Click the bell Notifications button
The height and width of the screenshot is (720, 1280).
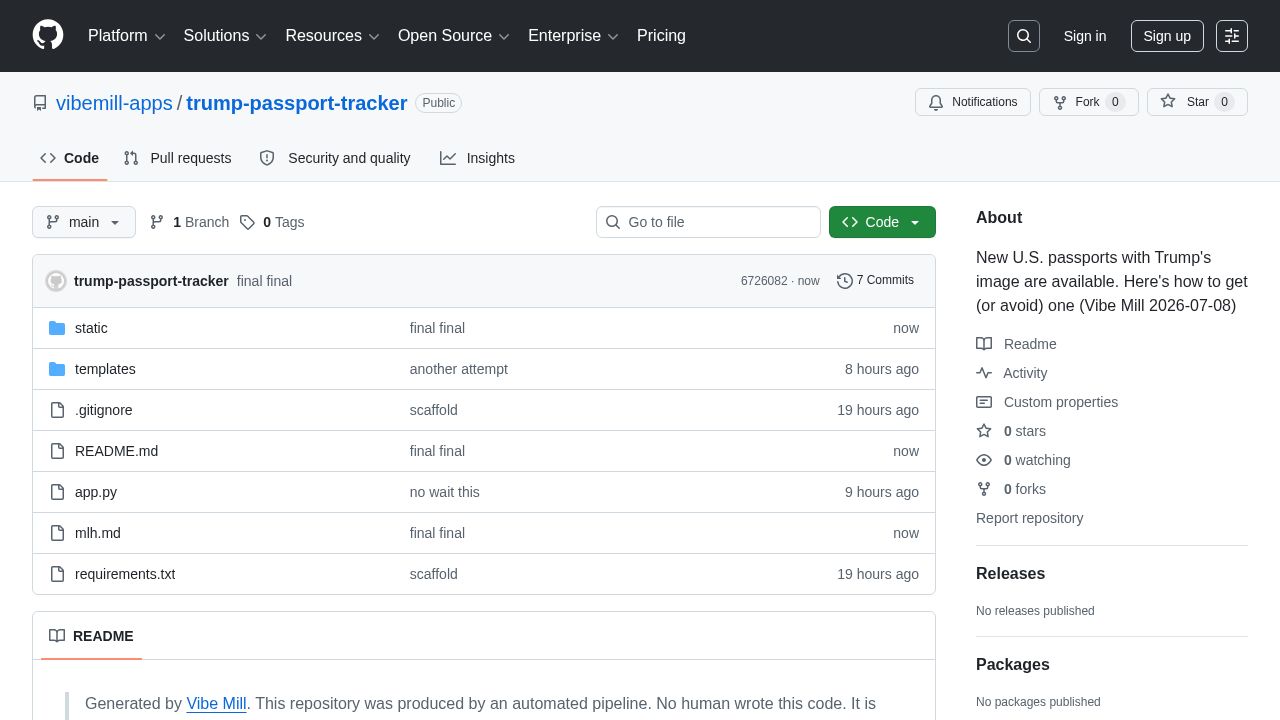pos(973,102)
